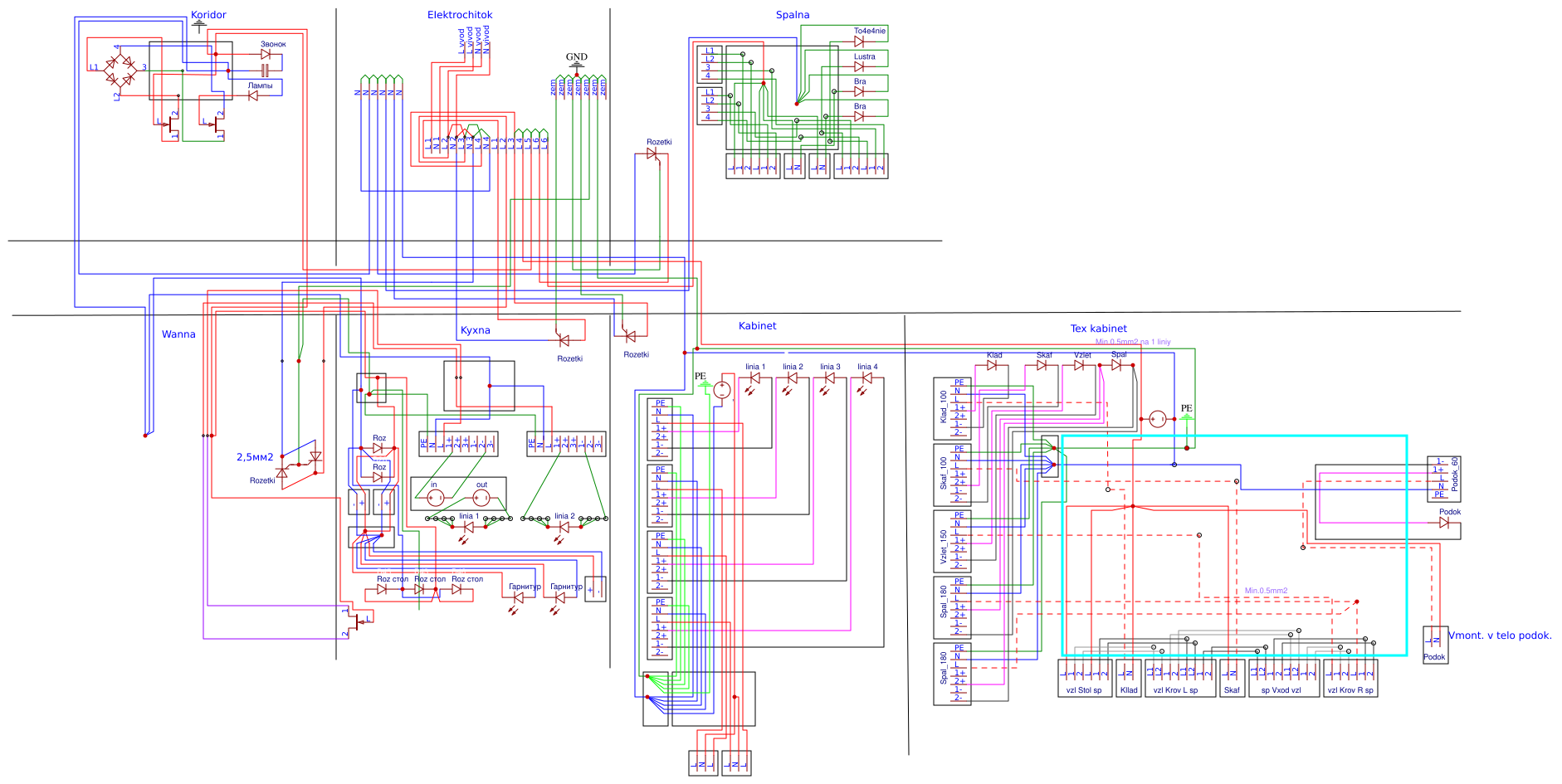Select the Skaf_100 connector block
The height and width of the screenshot is (784, 1562).
[952, 475]
